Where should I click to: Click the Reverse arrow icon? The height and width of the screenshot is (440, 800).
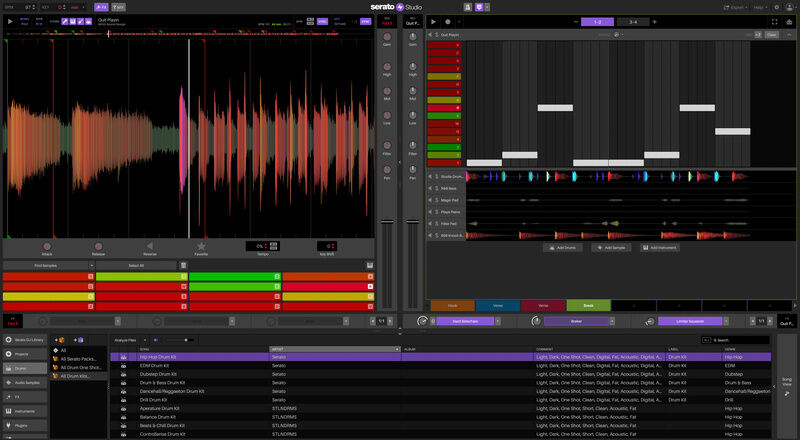click(149, 247)
